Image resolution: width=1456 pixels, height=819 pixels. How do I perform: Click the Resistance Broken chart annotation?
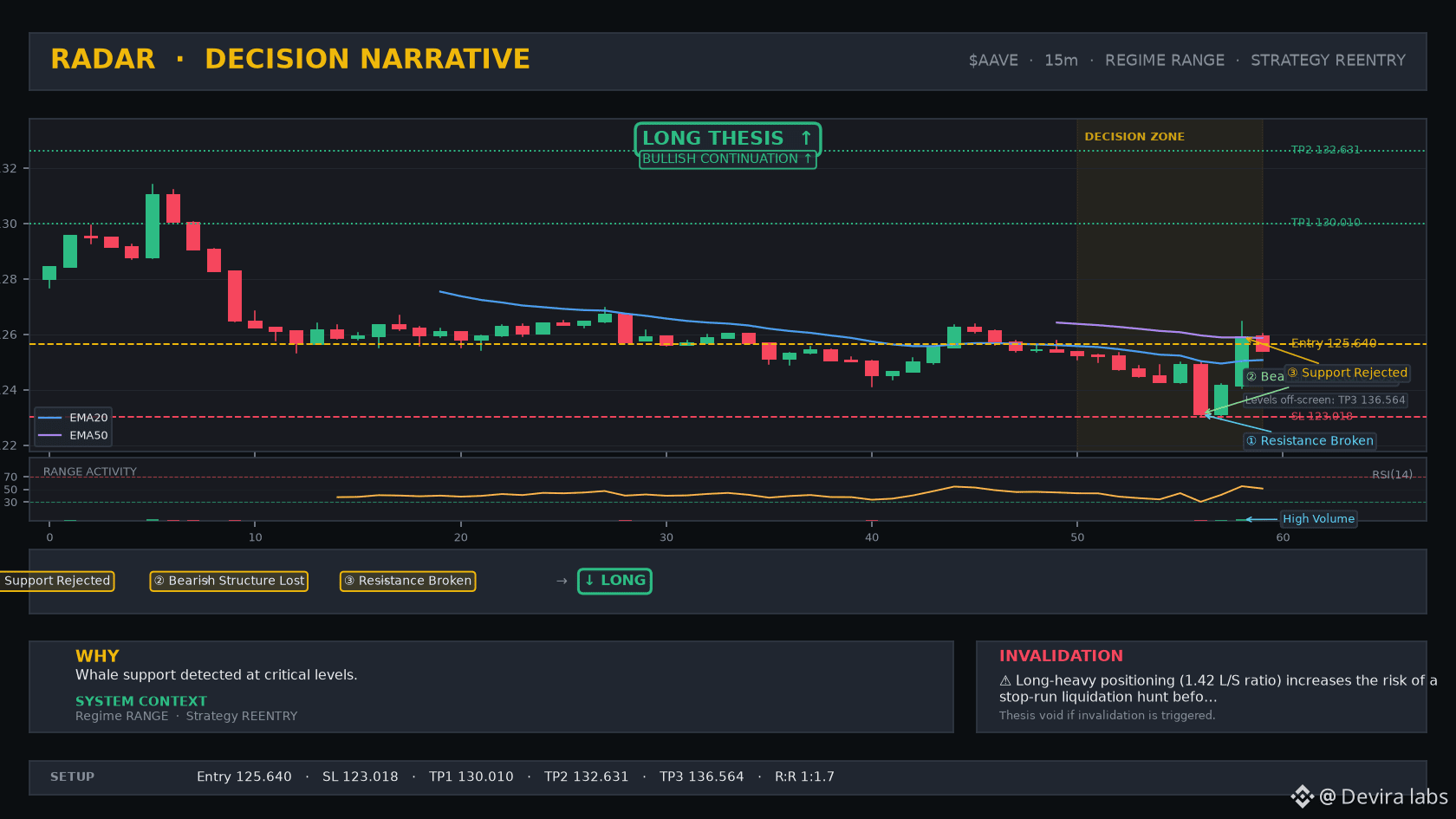coord(1310,441)
